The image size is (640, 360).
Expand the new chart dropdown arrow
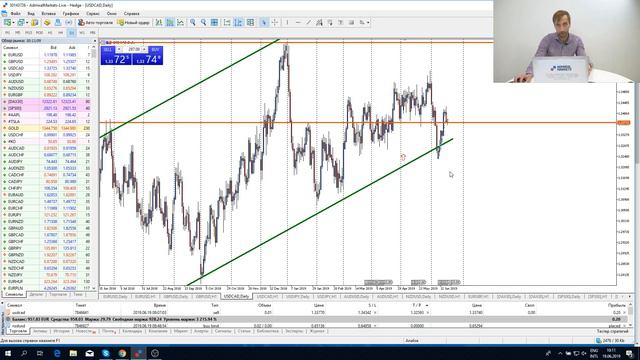(x=13, y=22)
